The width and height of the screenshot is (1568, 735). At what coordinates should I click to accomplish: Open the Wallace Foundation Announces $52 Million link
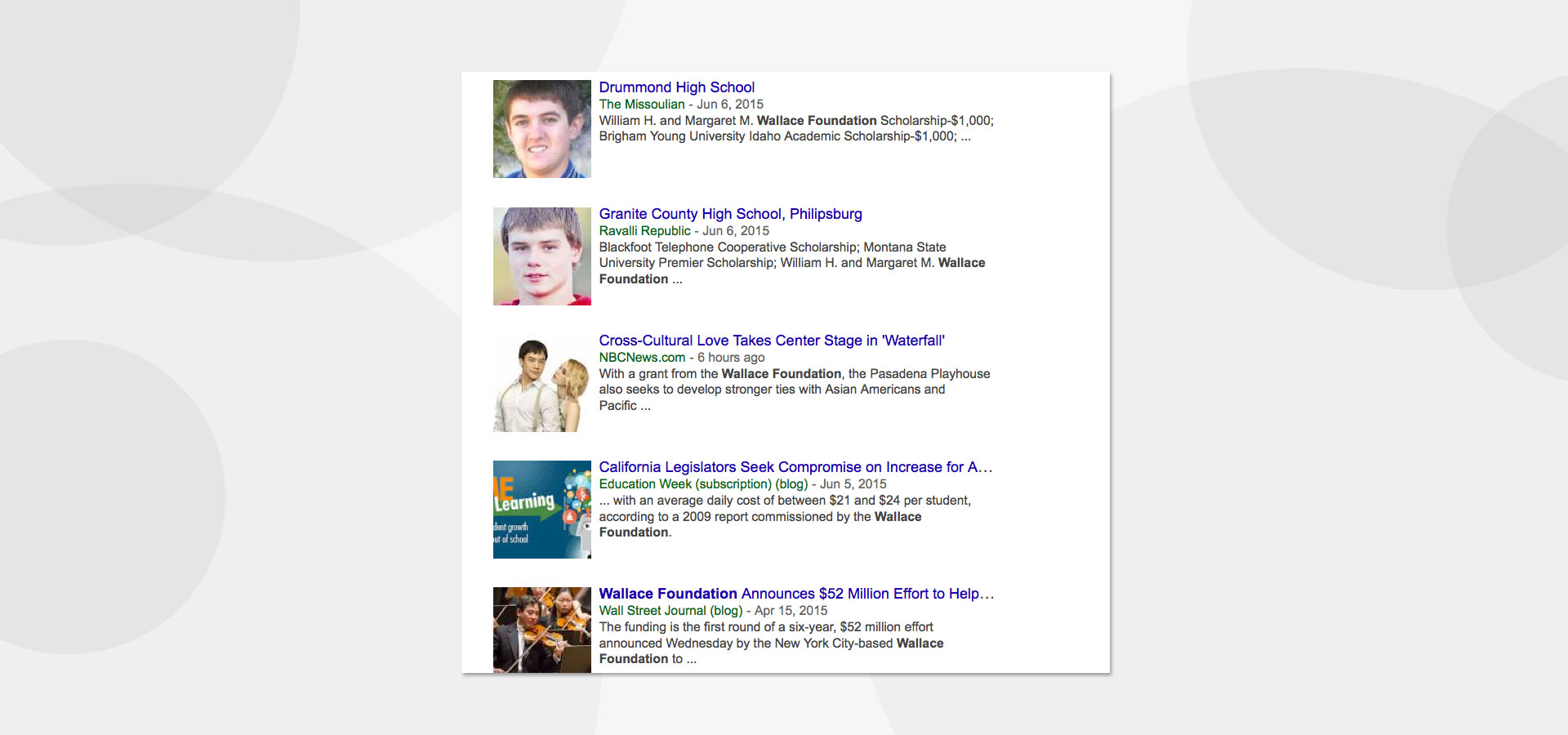[795, 594]
